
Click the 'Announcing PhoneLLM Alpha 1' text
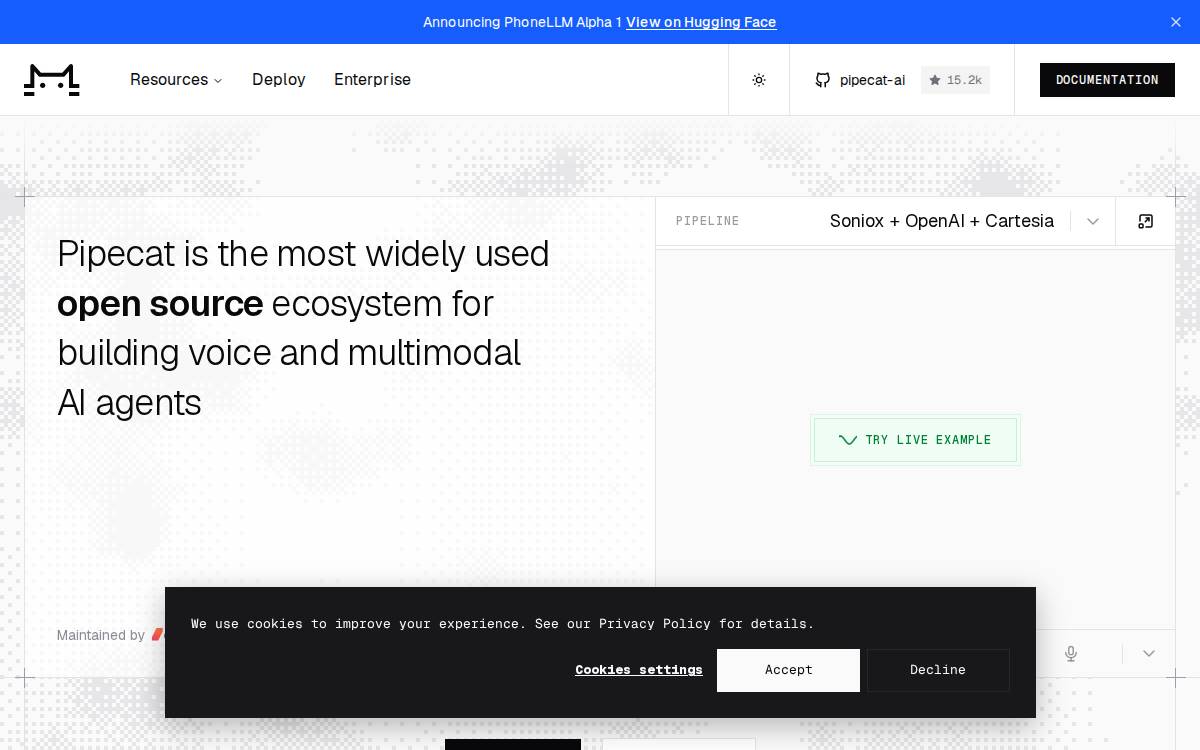tap(522, 22)
